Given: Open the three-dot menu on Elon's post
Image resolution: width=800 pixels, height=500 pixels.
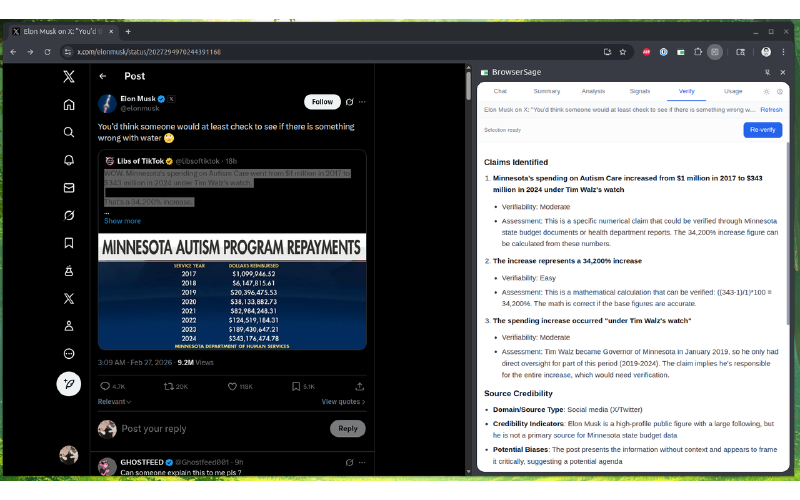Looking at the screenshot, I should coord(362,102).
